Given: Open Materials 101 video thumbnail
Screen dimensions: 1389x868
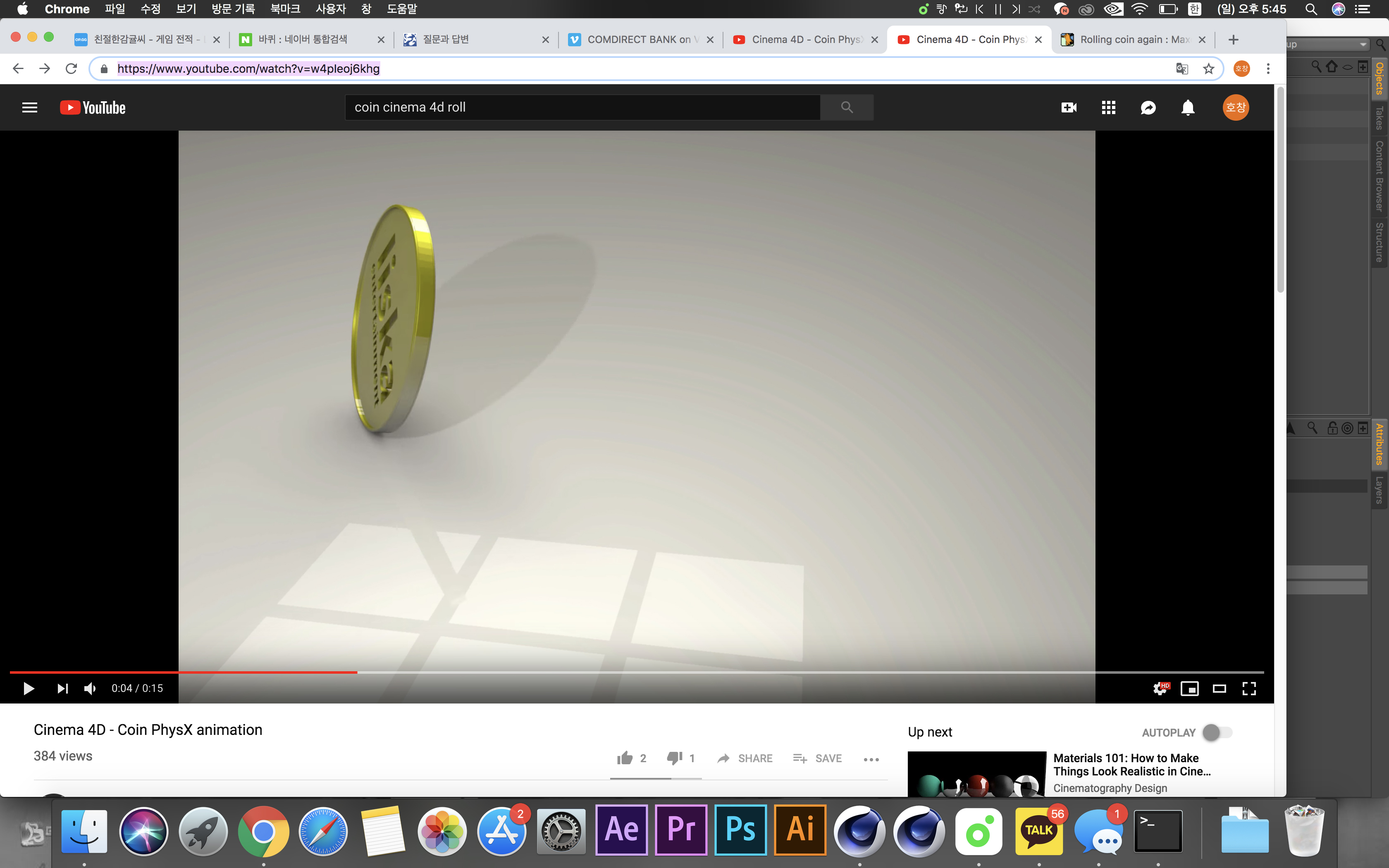Looking at the screenshot, I should pos(977,774).
